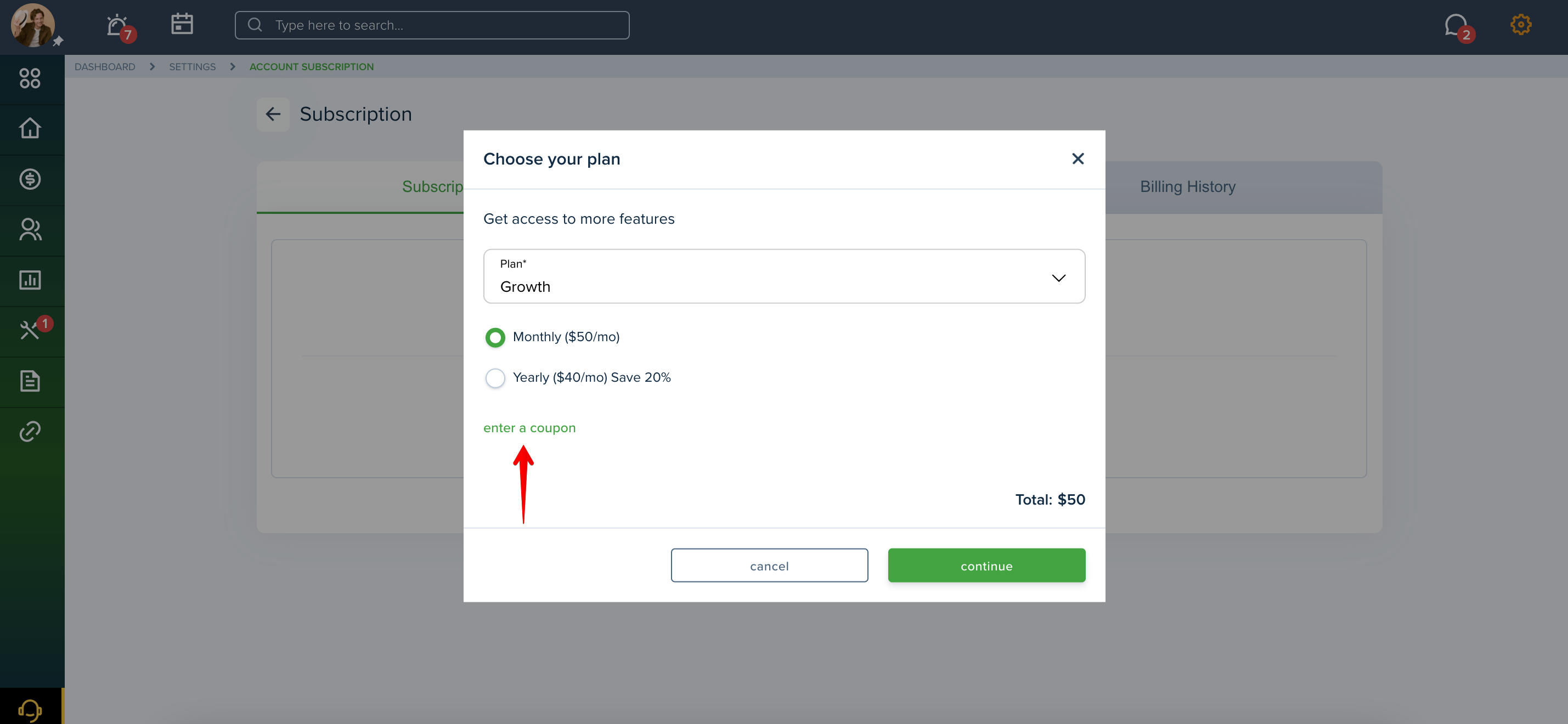Open the people contacts icon in sidebar

(x=30, y=229)
